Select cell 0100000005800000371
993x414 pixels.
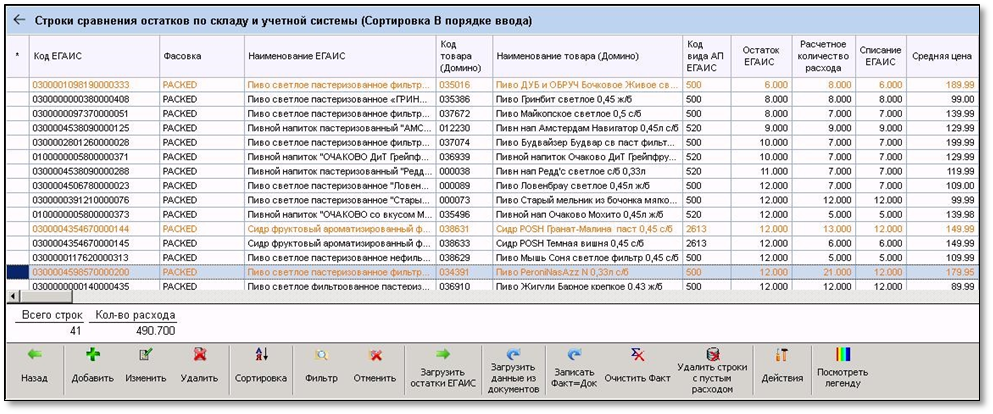pos(94,156)
